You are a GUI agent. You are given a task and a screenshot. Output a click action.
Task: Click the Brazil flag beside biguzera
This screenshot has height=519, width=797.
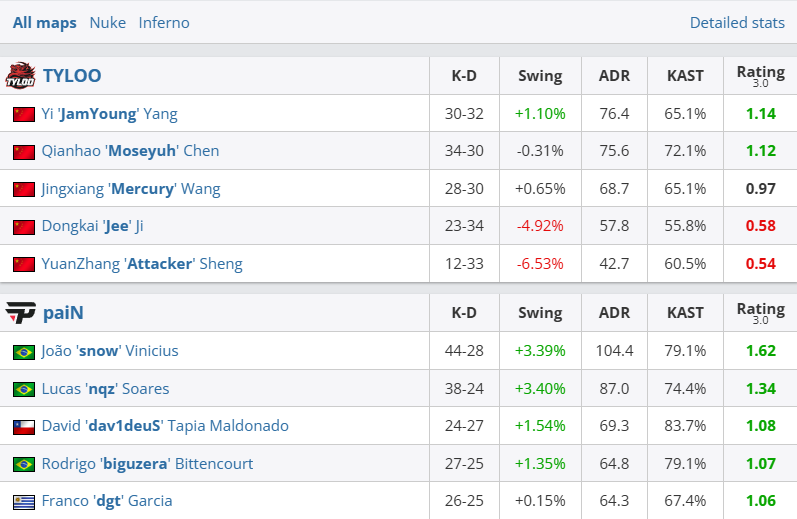click(24, 464)
